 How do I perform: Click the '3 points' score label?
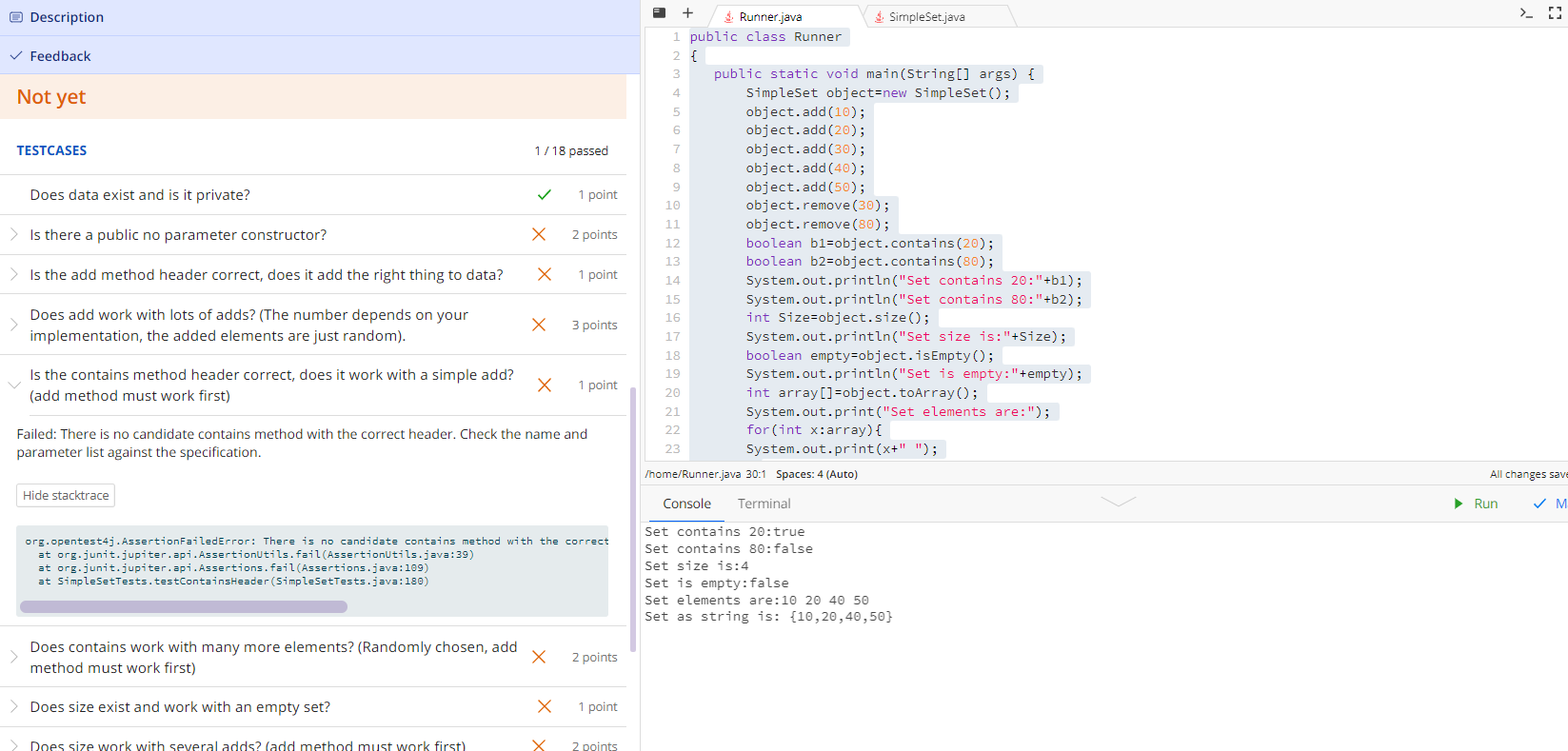coord(594,325)
